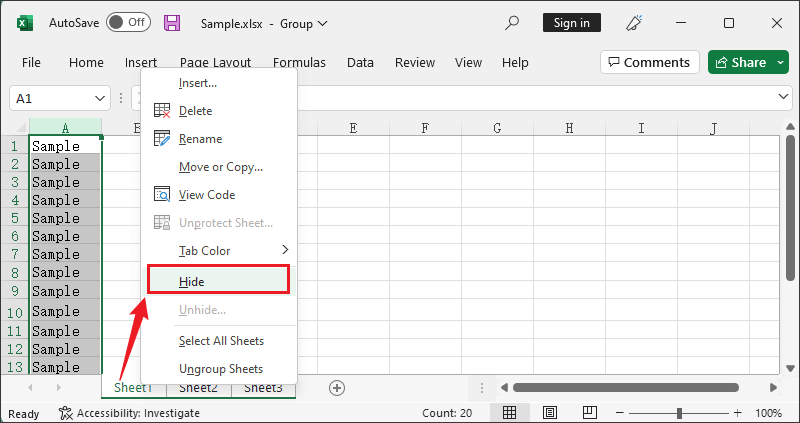Select column H header
800x423 pixels.
[x=569, y=128]
